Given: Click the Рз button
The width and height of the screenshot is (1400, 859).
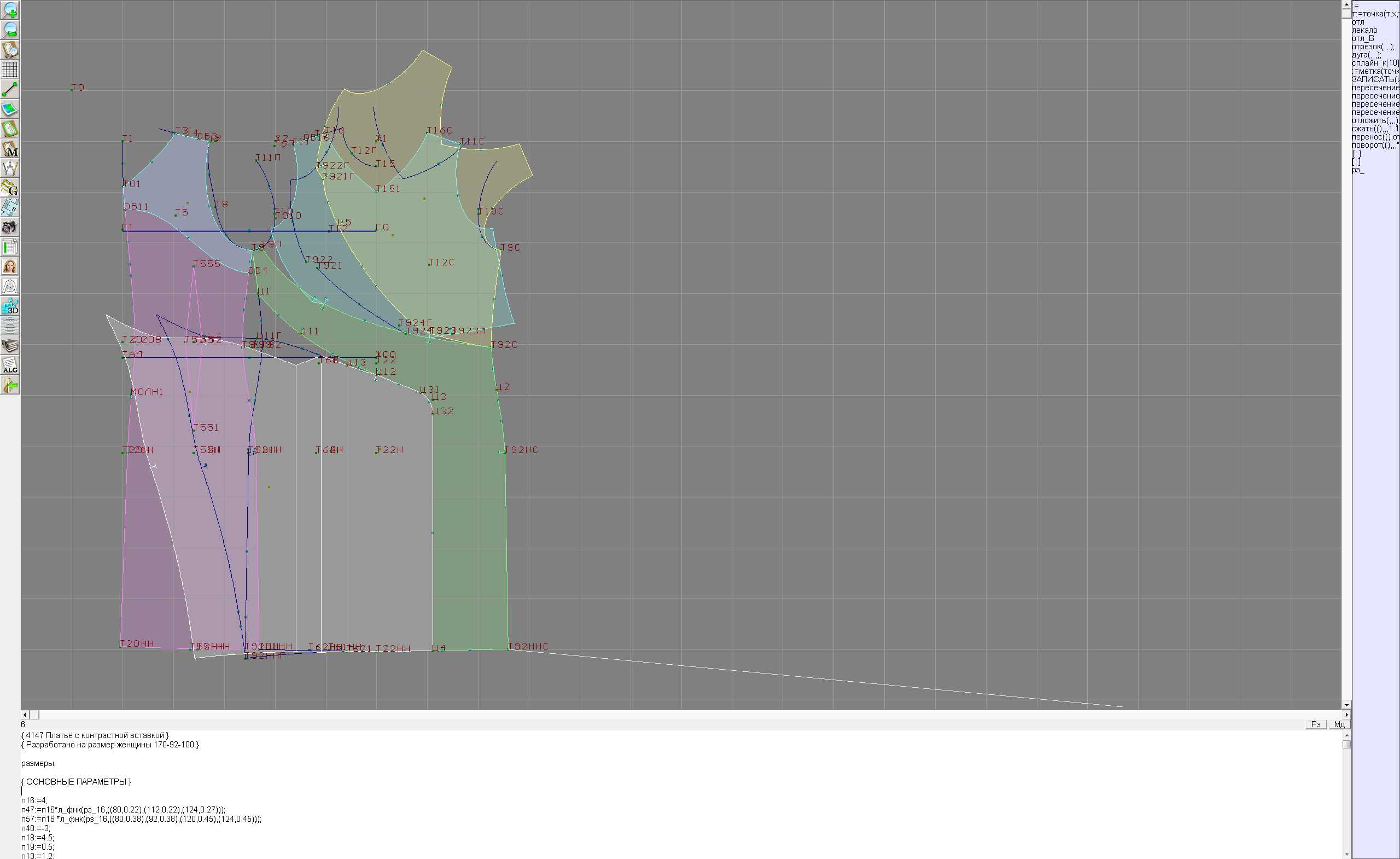Looking at the screenshot, I should click(1316, 724).
